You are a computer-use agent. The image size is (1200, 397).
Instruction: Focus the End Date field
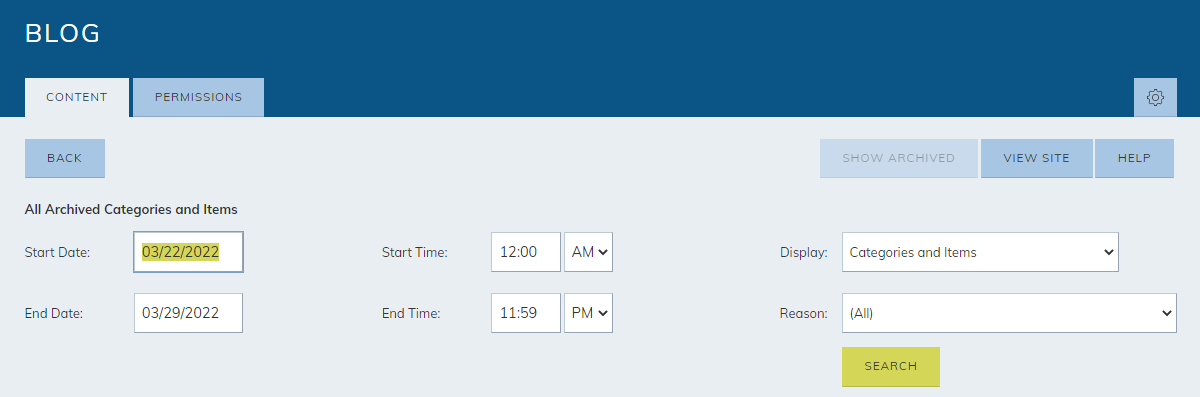[188, 313]
